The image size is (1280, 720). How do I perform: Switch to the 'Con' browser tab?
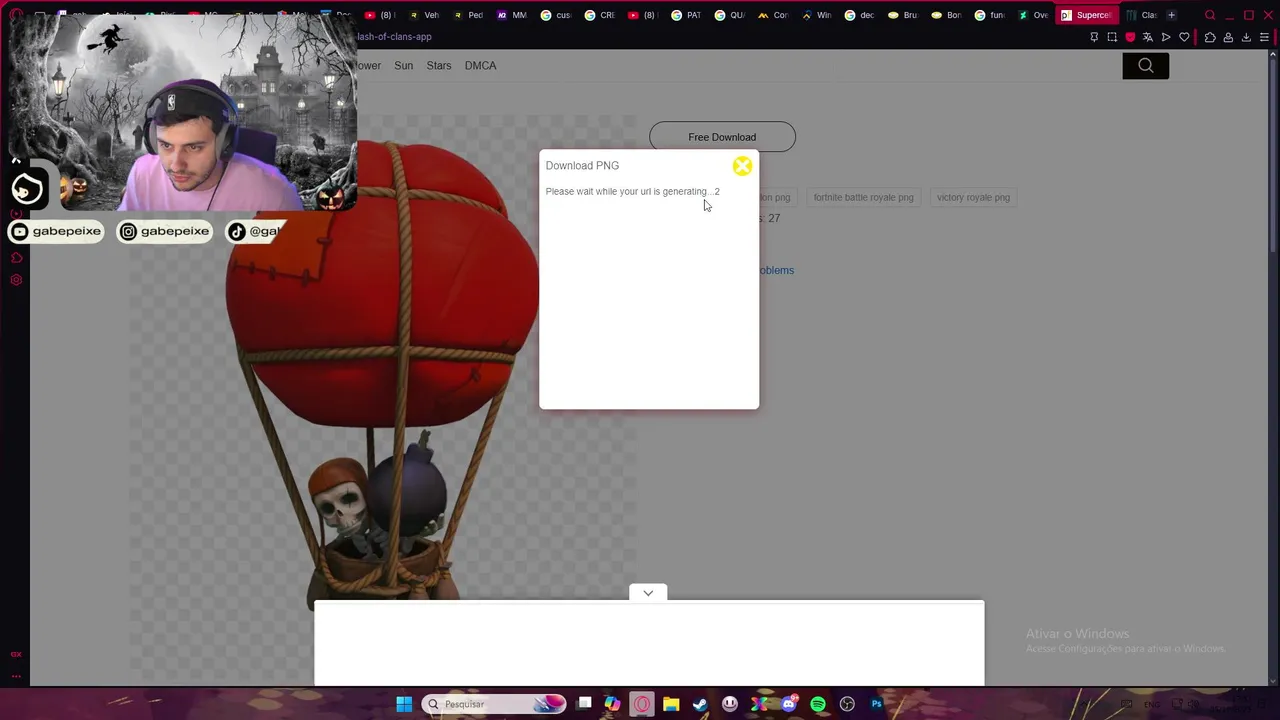[773, 15]
